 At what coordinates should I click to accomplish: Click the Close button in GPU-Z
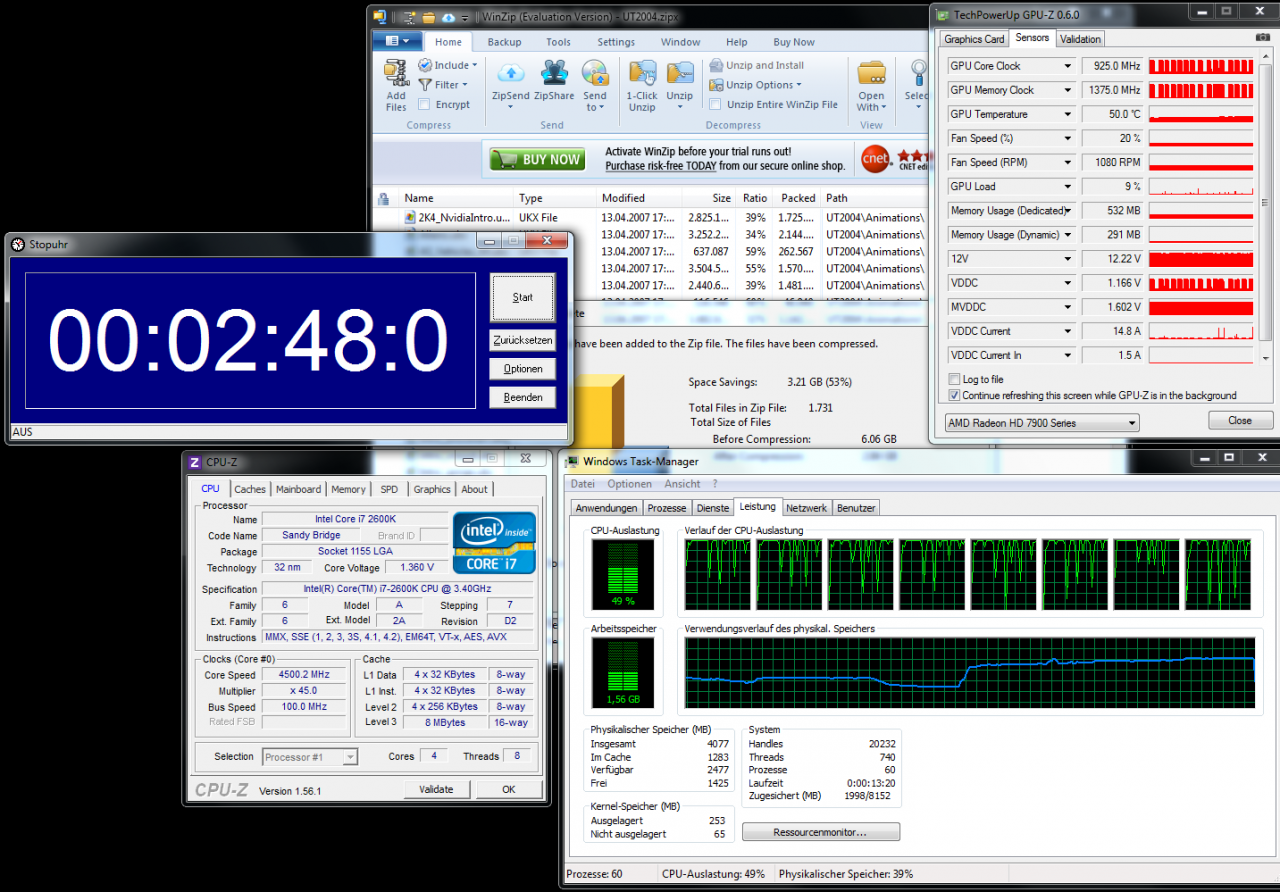point(1240,420)
